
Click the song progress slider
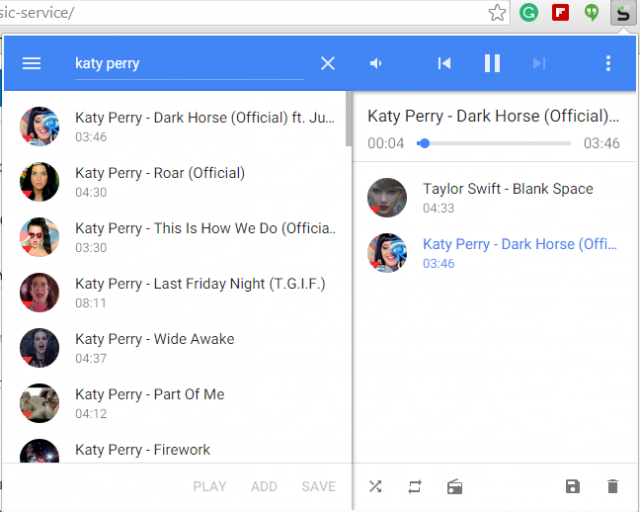tap(495, 143)
